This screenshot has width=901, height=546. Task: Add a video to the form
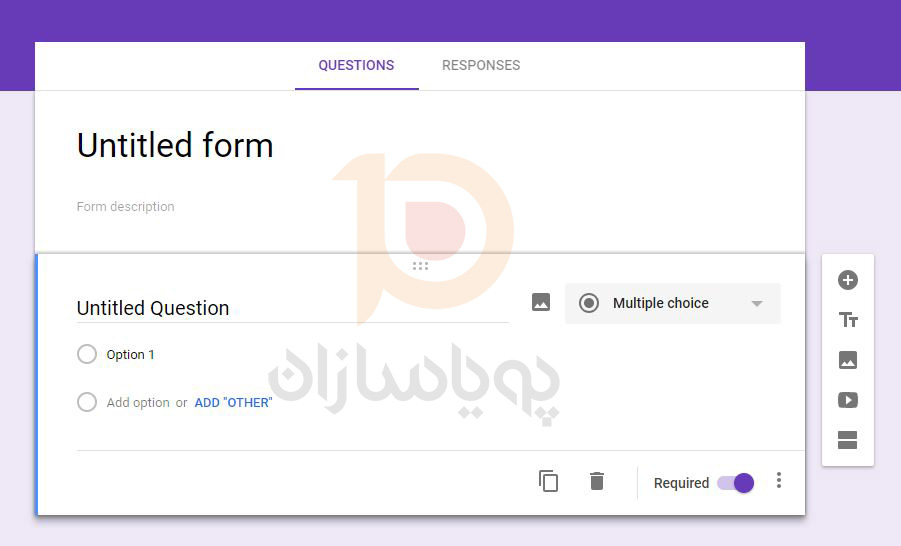848,400
